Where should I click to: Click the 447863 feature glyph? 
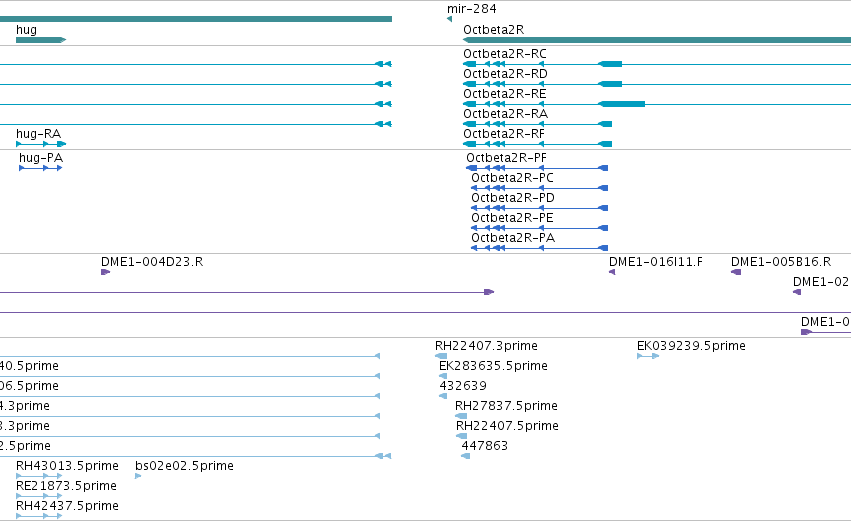[x=465, y=456]
